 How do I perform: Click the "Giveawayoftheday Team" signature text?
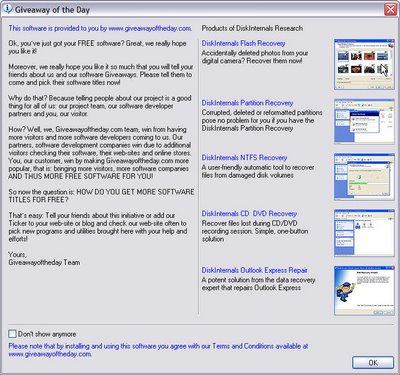click(44, 262)
